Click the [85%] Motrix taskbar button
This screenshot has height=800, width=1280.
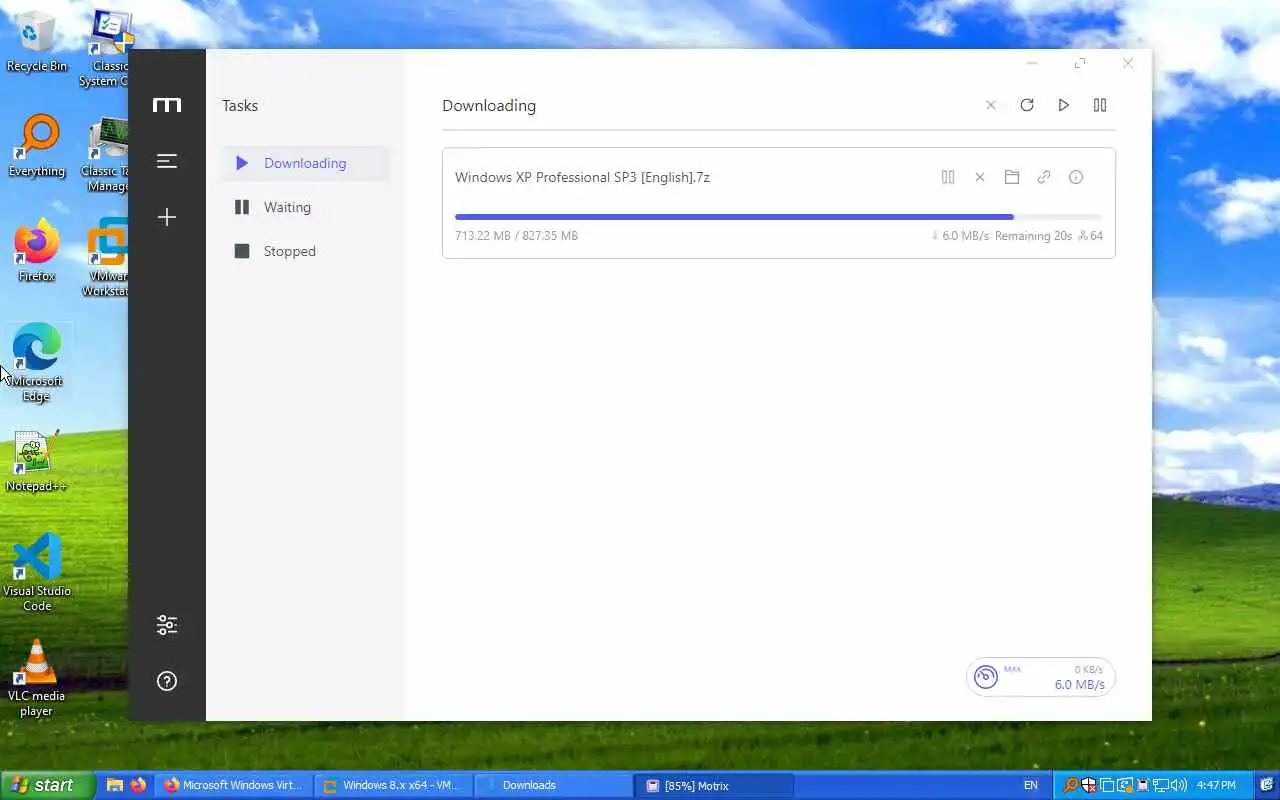point(713,785)
